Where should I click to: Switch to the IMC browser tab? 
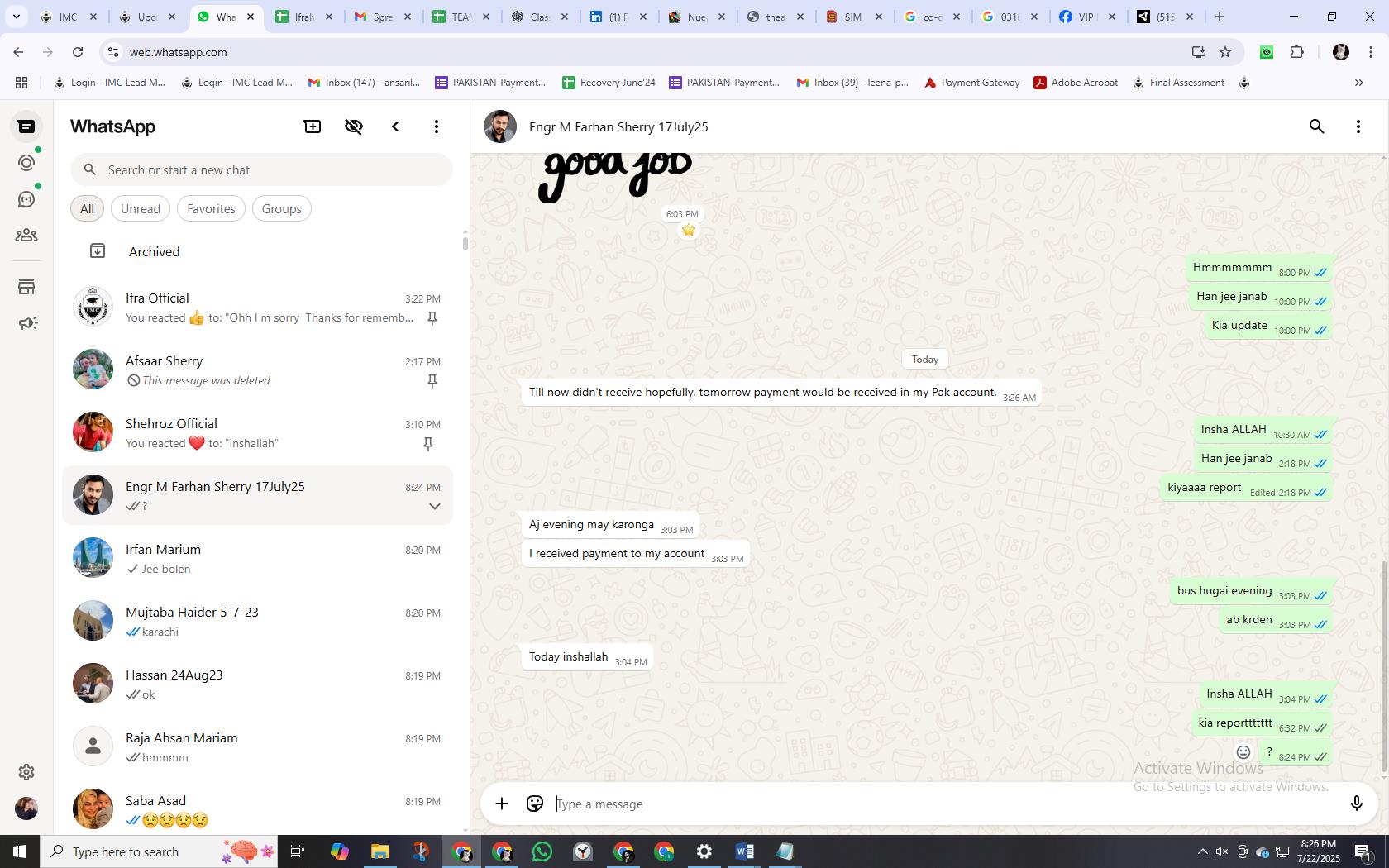click(69, 17)
